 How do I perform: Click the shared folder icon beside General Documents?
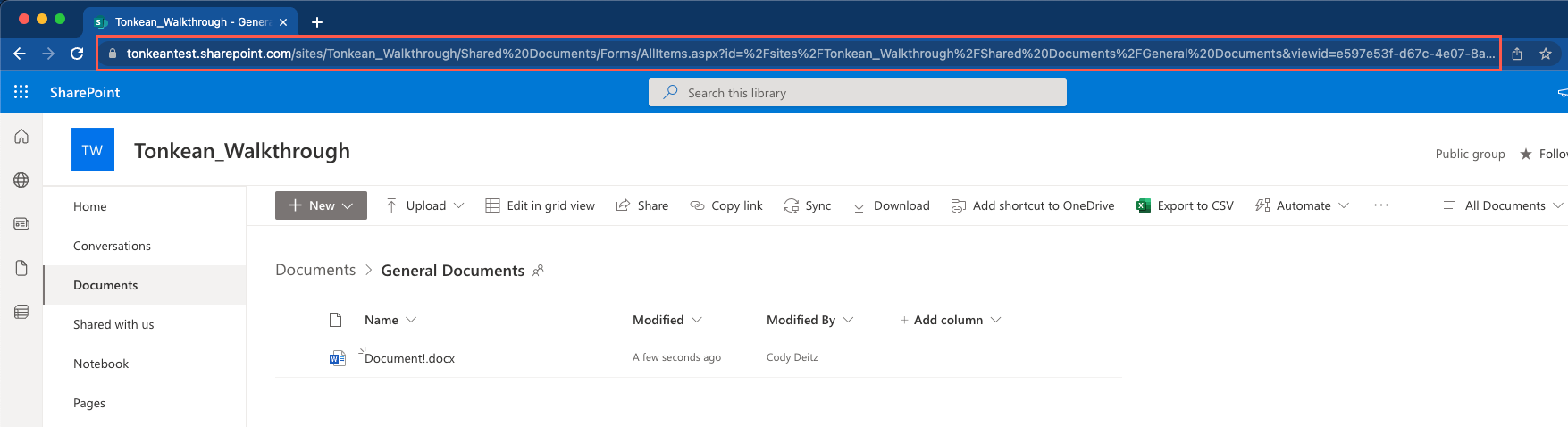point(538,271)
